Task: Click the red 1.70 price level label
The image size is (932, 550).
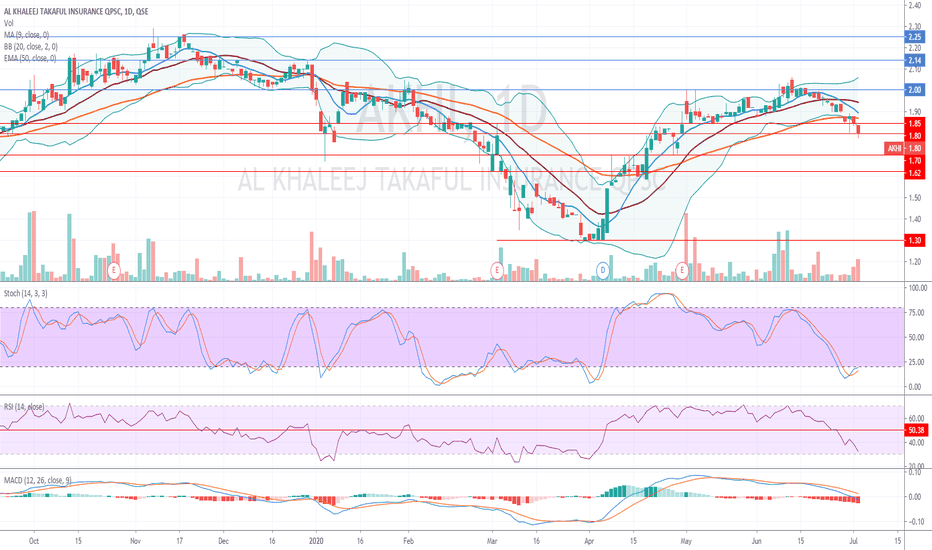Action: point(914,161)
